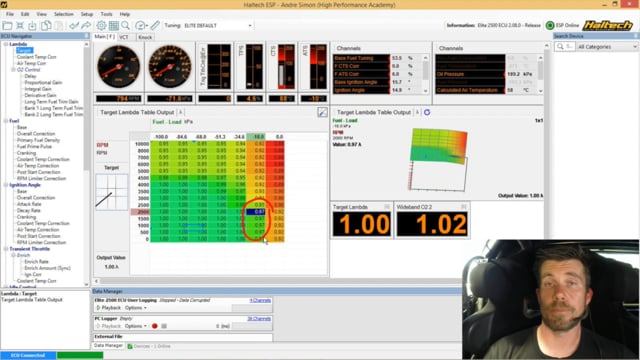Viewport: 640px width, 360px height.
Task: Click the fullscreen expand toolbar icon
Action: click(x=20, y=26)
